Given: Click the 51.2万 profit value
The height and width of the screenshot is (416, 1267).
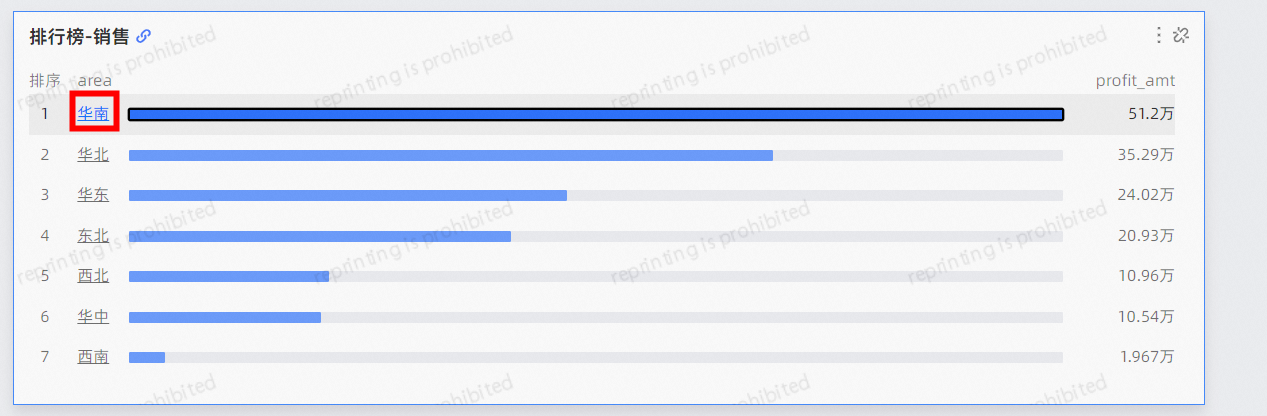Looking at the screenshot, I should click(1150, 114).
